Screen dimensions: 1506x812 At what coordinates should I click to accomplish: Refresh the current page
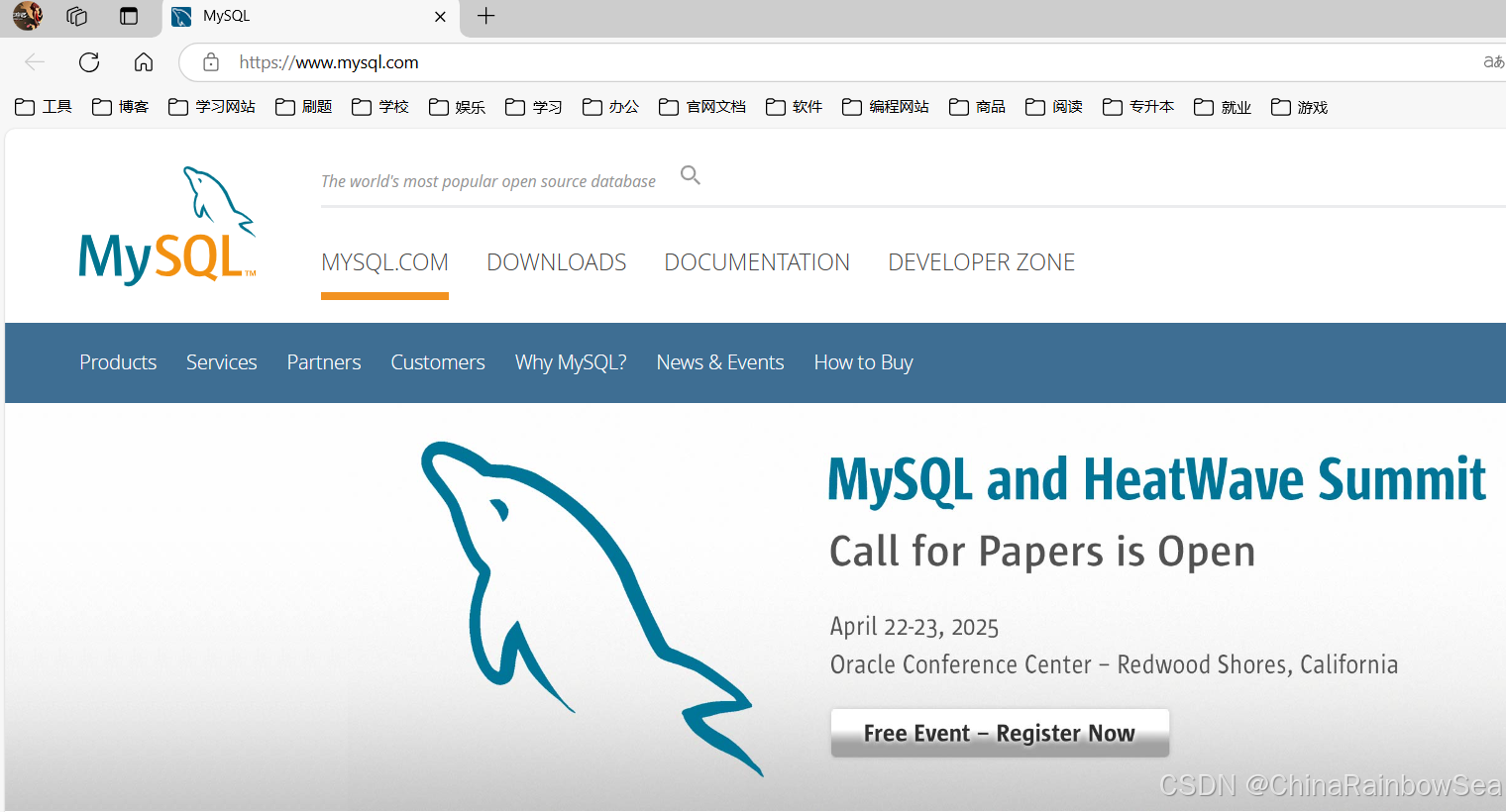click(88, 61)
